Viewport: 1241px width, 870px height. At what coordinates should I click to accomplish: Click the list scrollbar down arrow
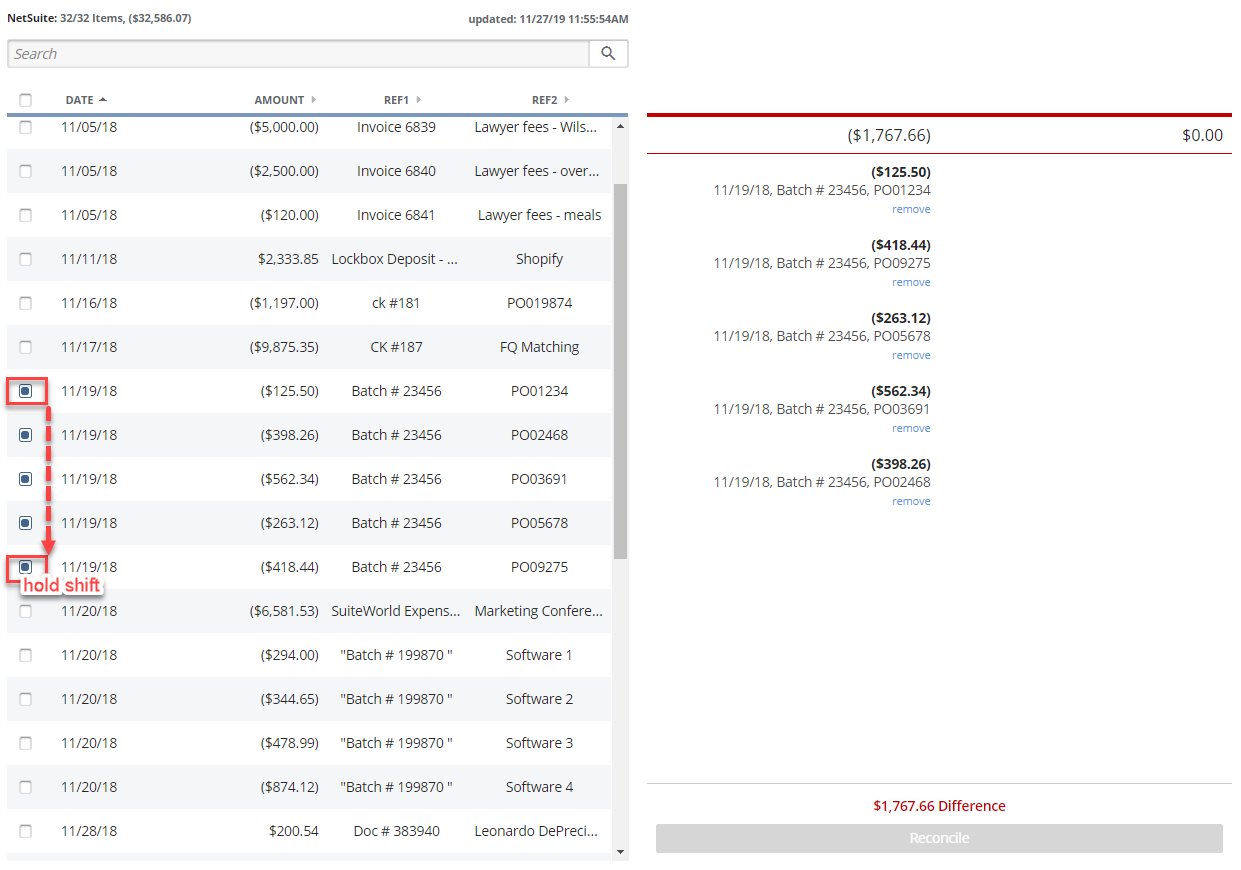click(620, 852)
